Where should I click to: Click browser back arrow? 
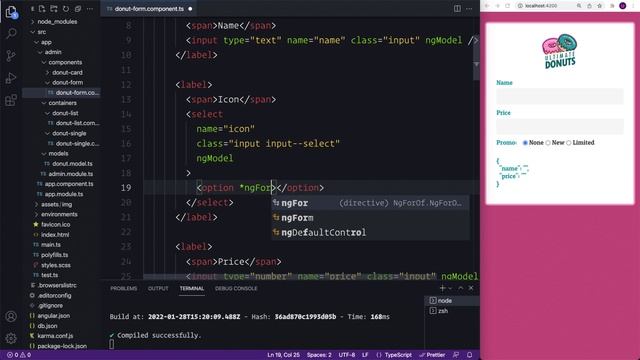pyautogui.click(x=487, y=6)
